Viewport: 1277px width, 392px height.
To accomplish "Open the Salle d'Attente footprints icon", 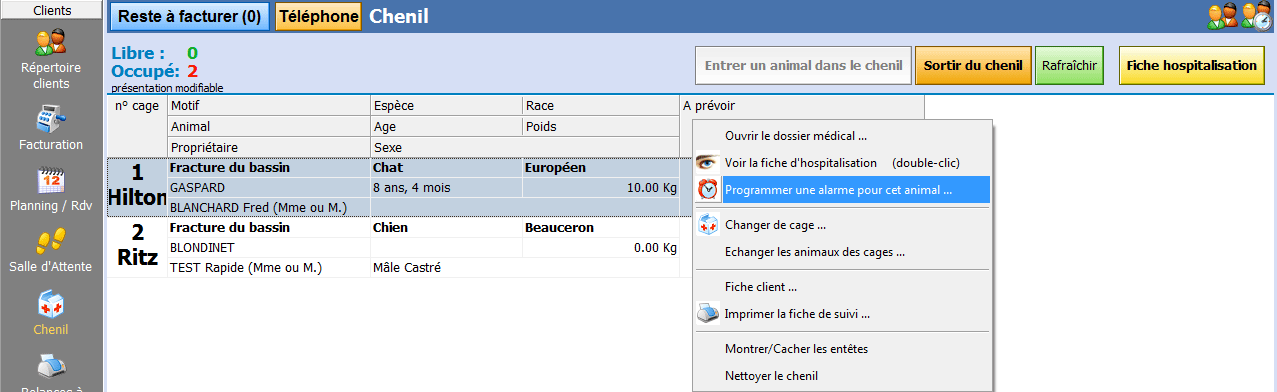I will (51, 242).
